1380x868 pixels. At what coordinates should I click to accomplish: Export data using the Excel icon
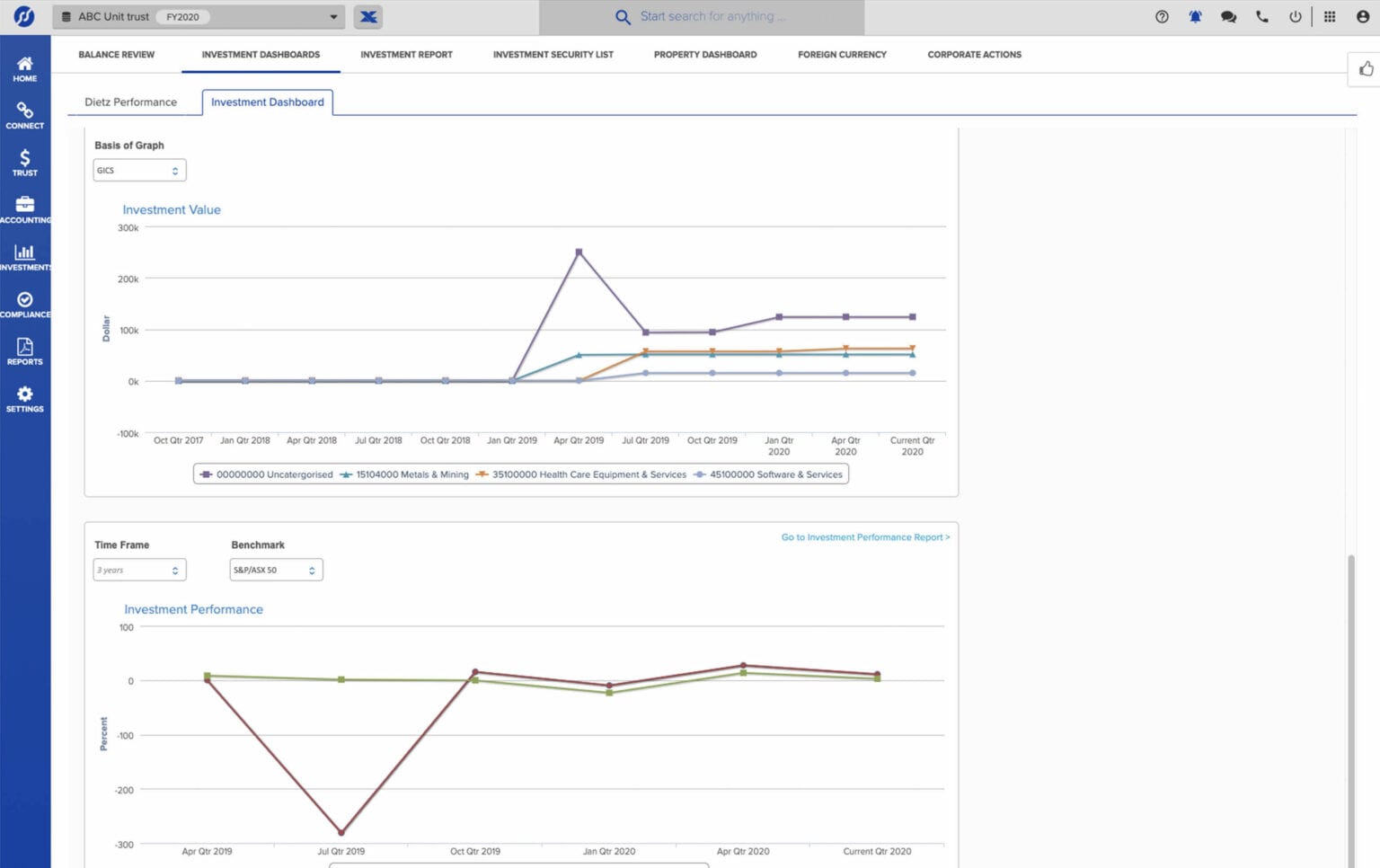[x=367, y=16]
